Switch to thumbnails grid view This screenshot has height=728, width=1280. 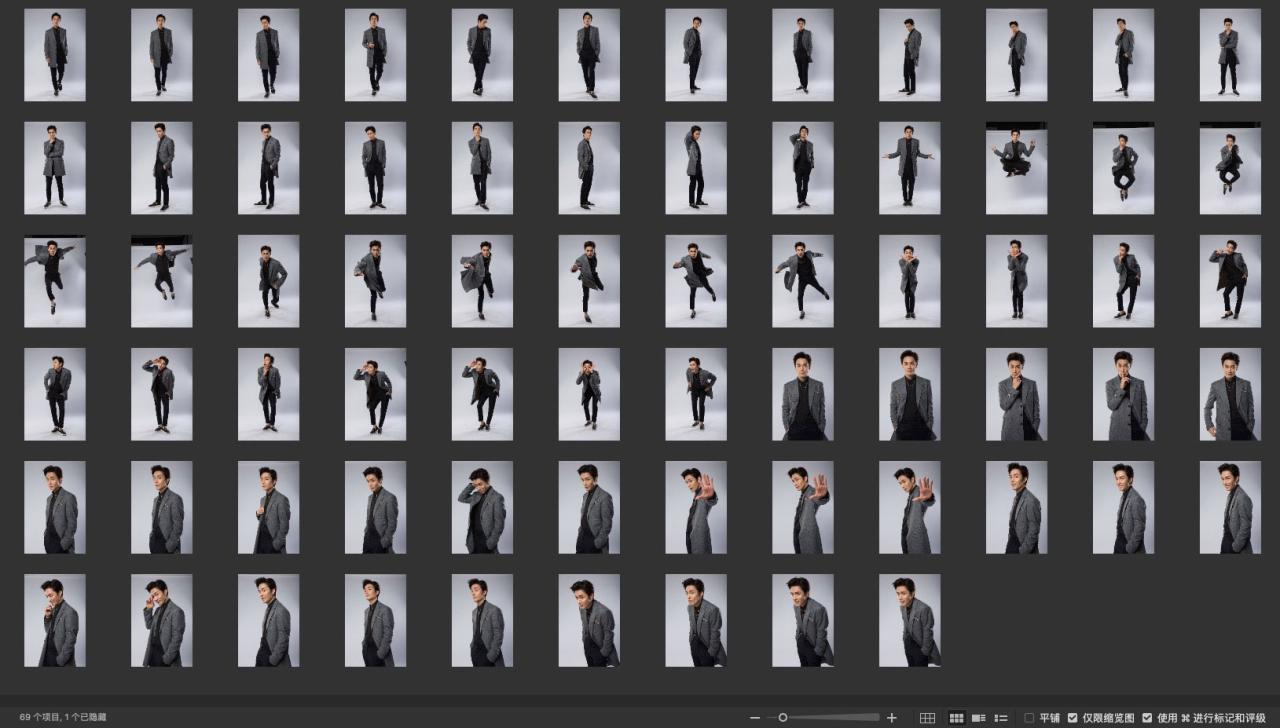coord(956,718)
